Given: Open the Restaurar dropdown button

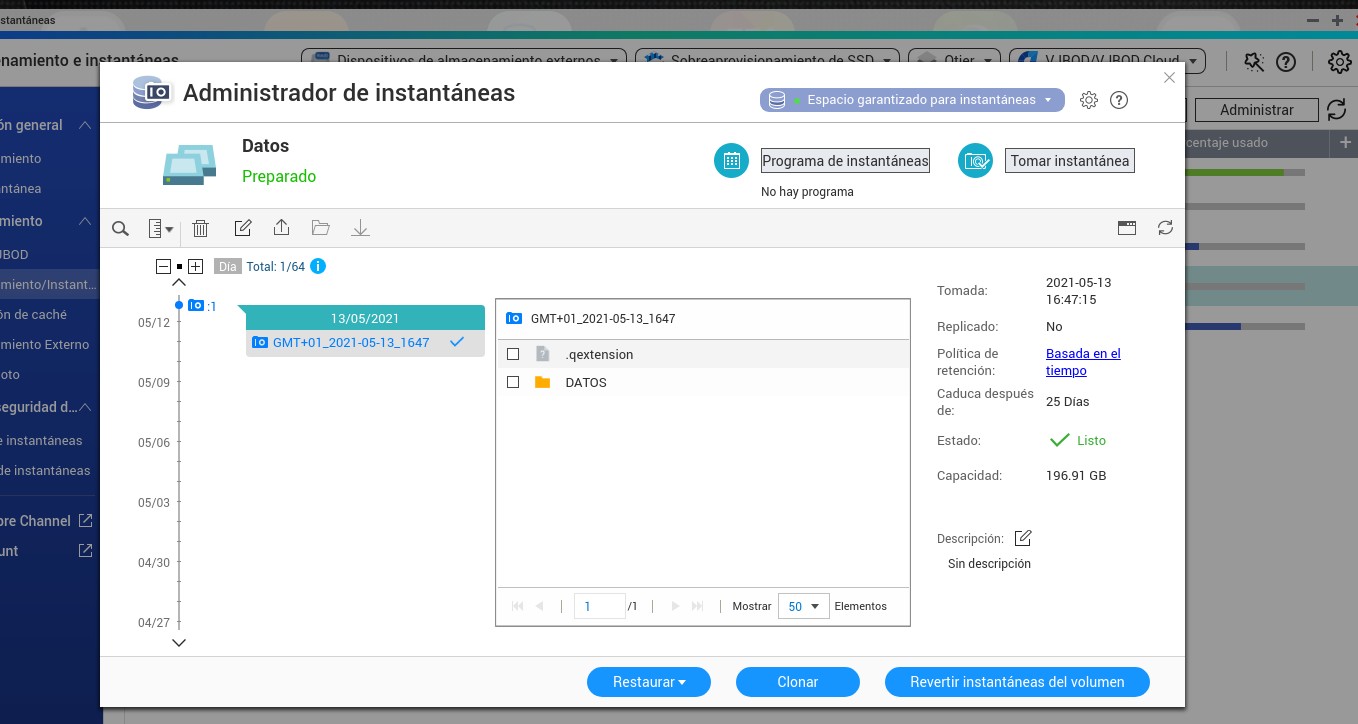Looking at the screenshot, I should (x=648, y=682).
